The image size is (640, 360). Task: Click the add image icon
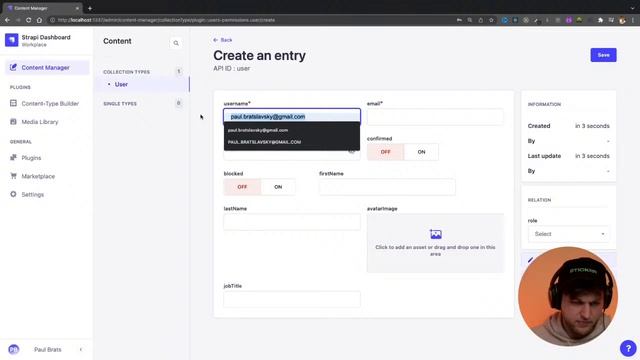tap(436, 234)
